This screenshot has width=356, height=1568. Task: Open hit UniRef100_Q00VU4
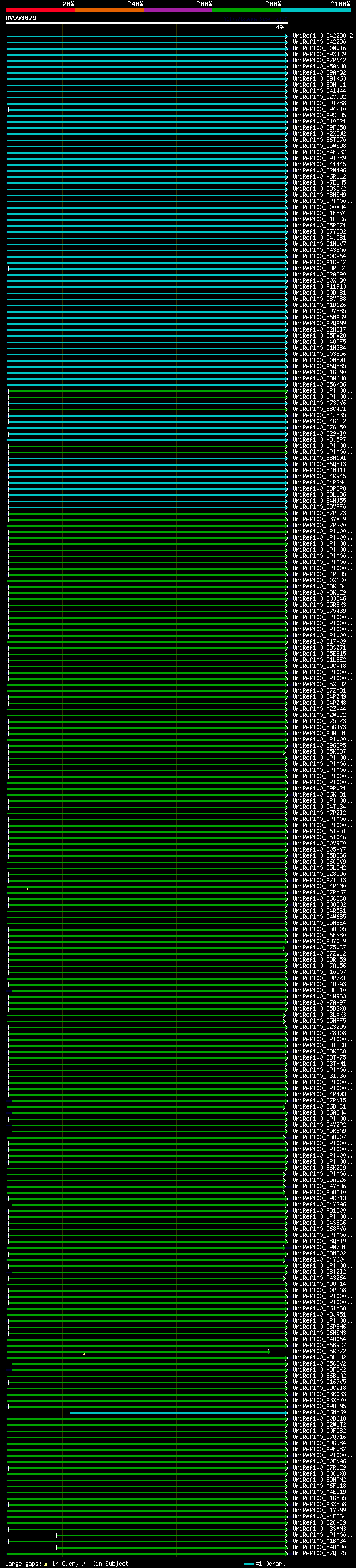[x=319, y=207]
